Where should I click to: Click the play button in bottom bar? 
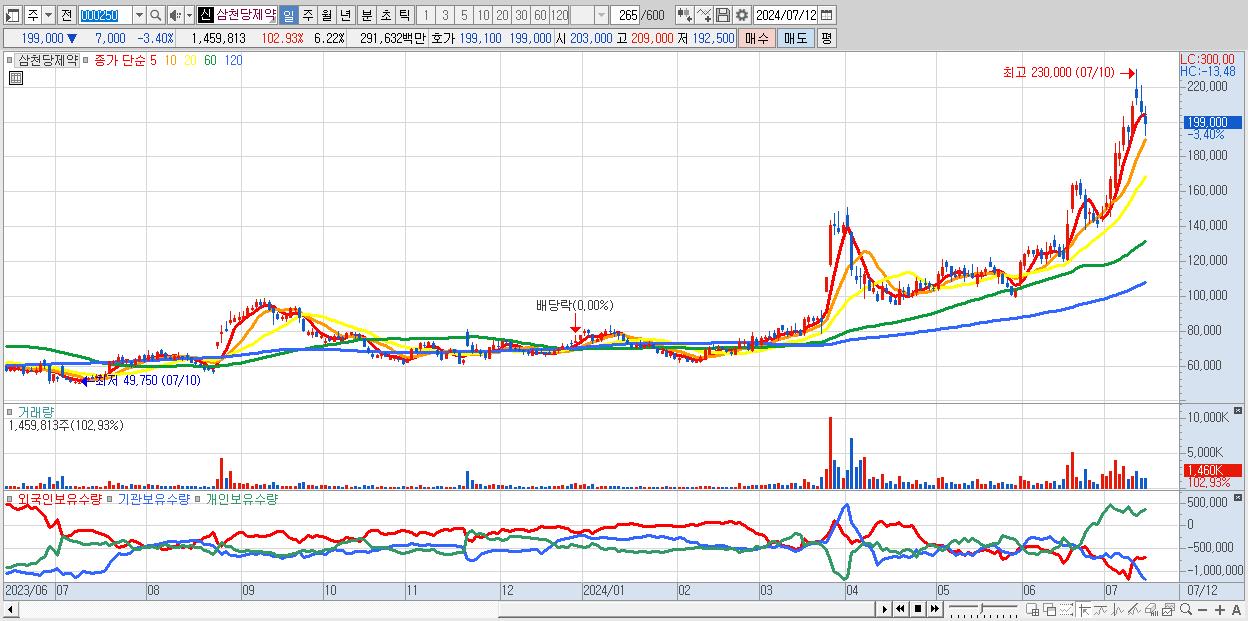(x=885, y=609)
